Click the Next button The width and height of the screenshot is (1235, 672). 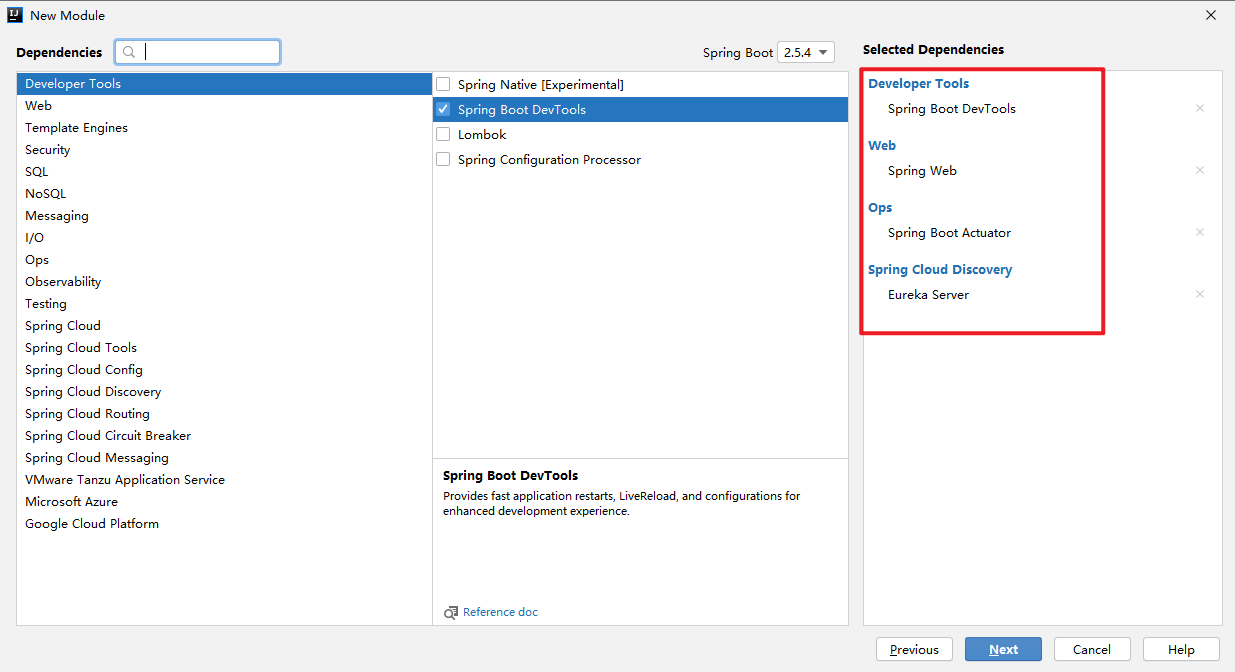pyautogui.click(x=1003, y=649)
